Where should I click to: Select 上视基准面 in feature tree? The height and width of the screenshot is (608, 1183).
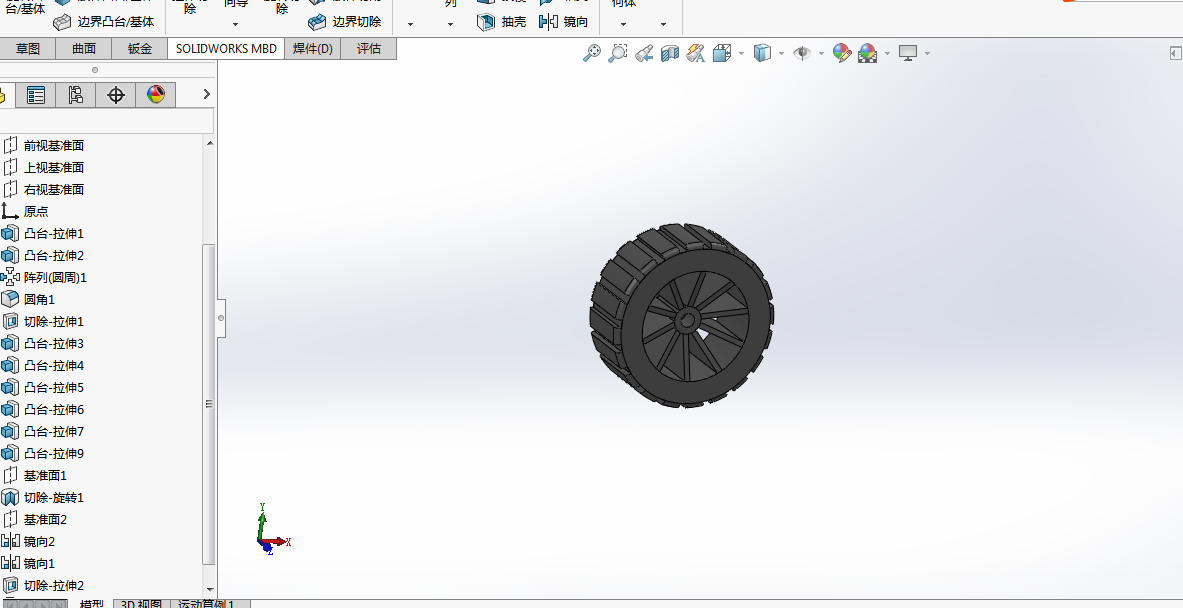click(54, 167)
